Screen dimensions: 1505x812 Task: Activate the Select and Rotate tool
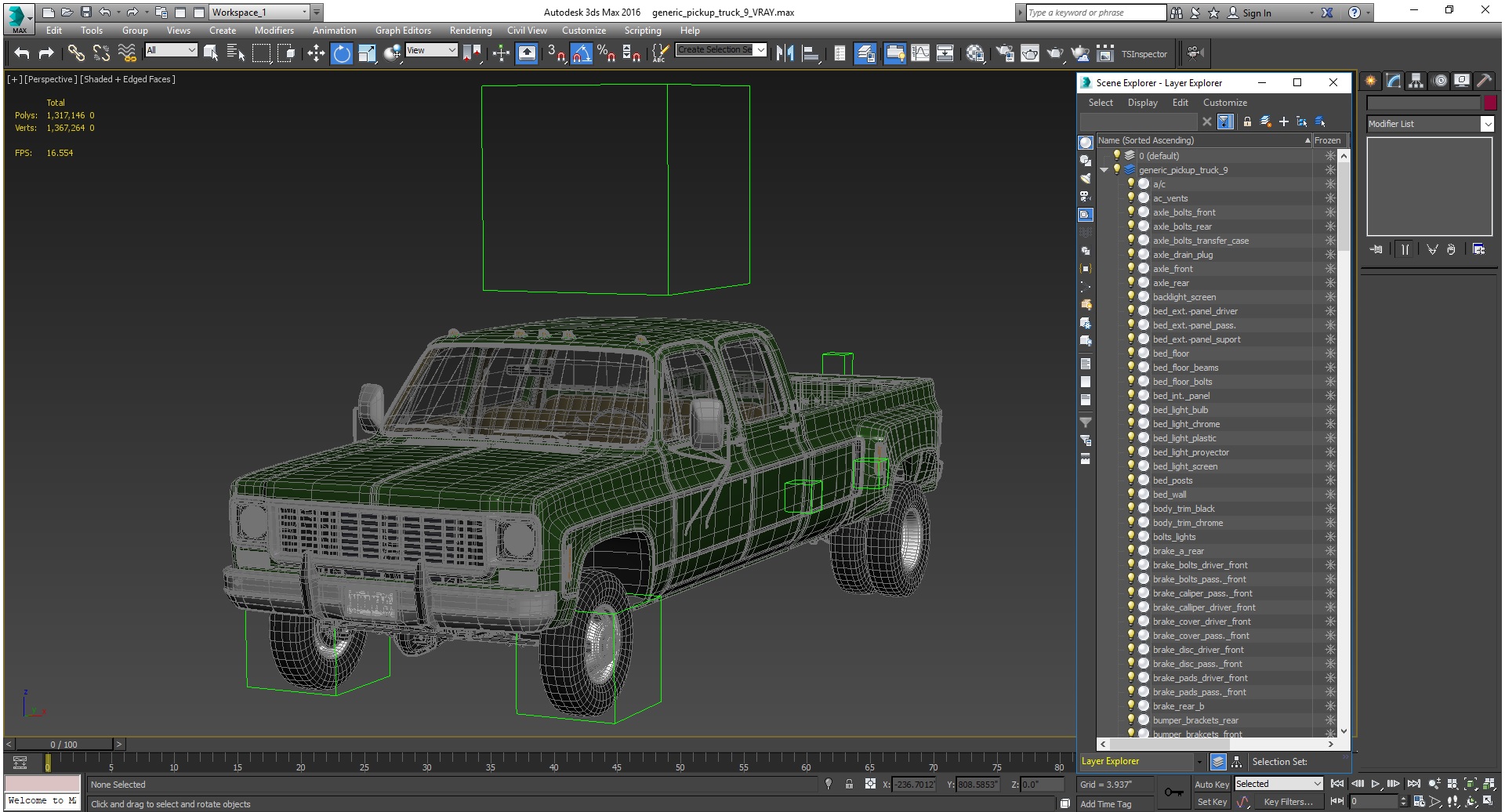pyautogui.click(x=342, y=53)
